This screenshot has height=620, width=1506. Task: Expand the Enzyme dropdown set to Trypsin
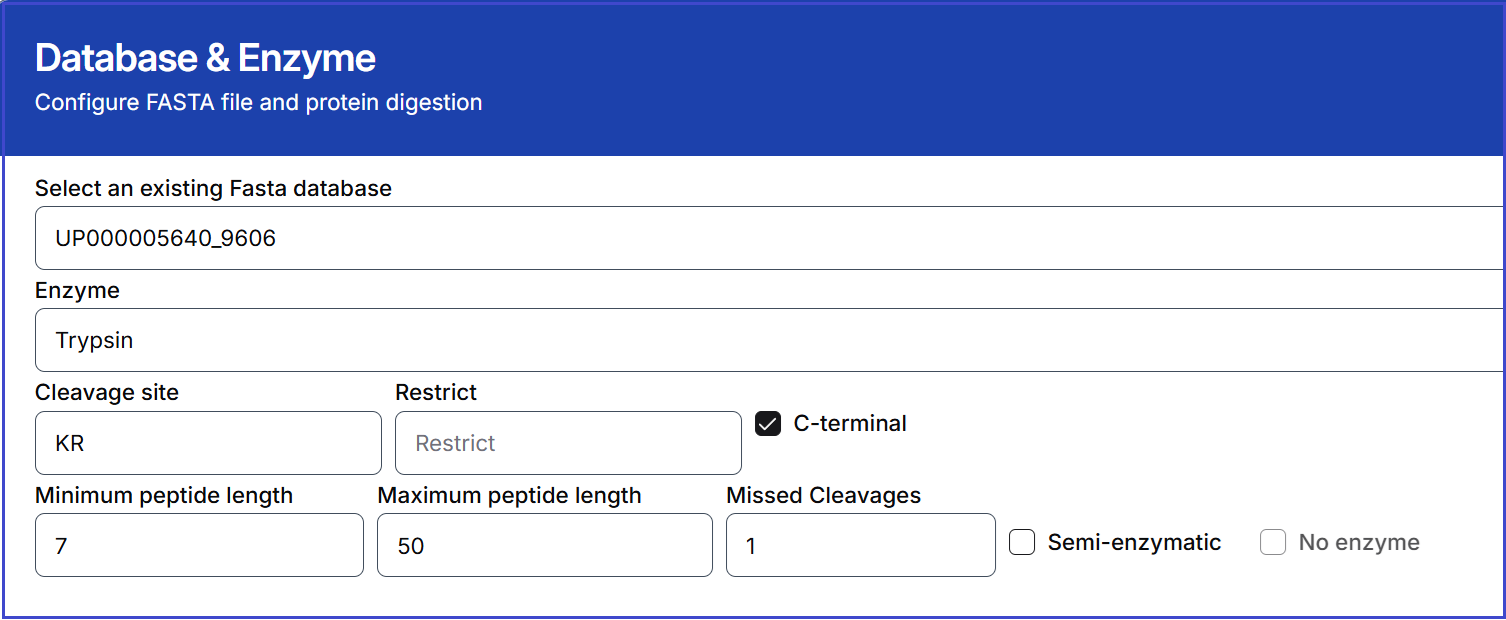click(768, 340)
